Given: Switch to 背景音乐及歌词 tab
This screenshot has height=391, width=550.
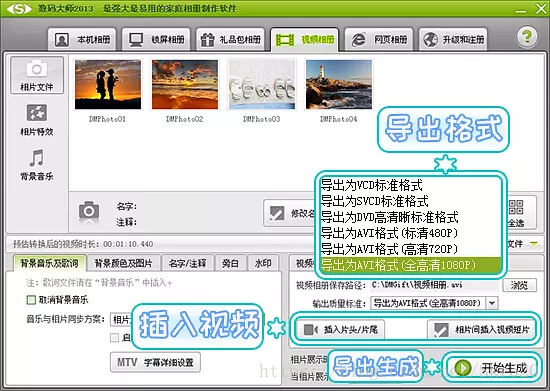Looking at the screenshot, I should pos(49,263).
